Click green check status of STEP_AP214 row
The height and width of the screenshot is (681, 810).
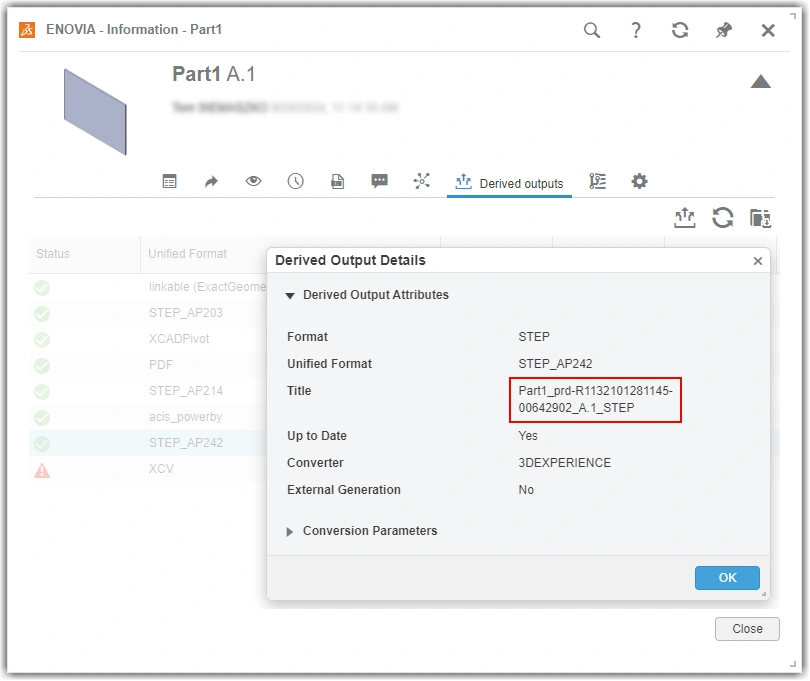[x=42, y=392]
